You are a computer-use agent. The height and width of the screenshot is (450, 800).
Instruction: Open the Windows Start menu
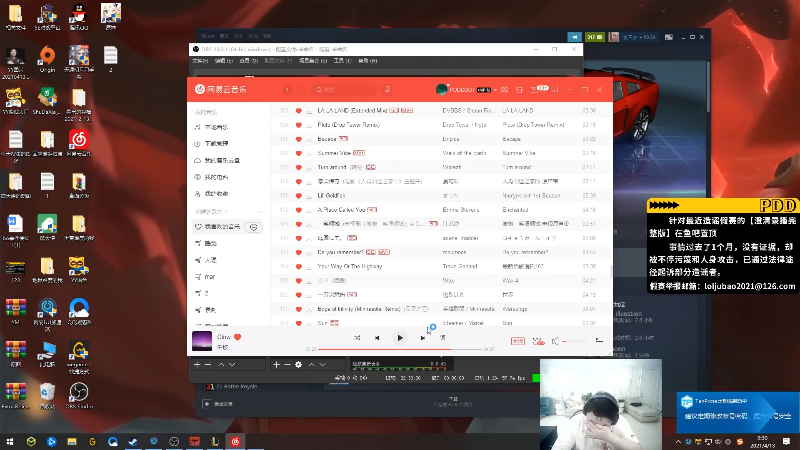(10, 441)
